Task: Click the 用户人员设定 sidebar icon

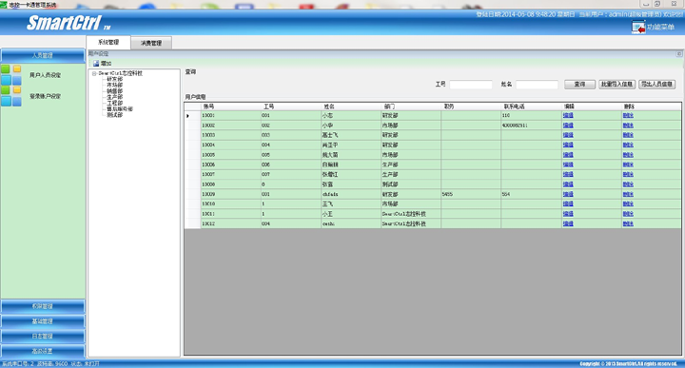Action: (11, 75)
